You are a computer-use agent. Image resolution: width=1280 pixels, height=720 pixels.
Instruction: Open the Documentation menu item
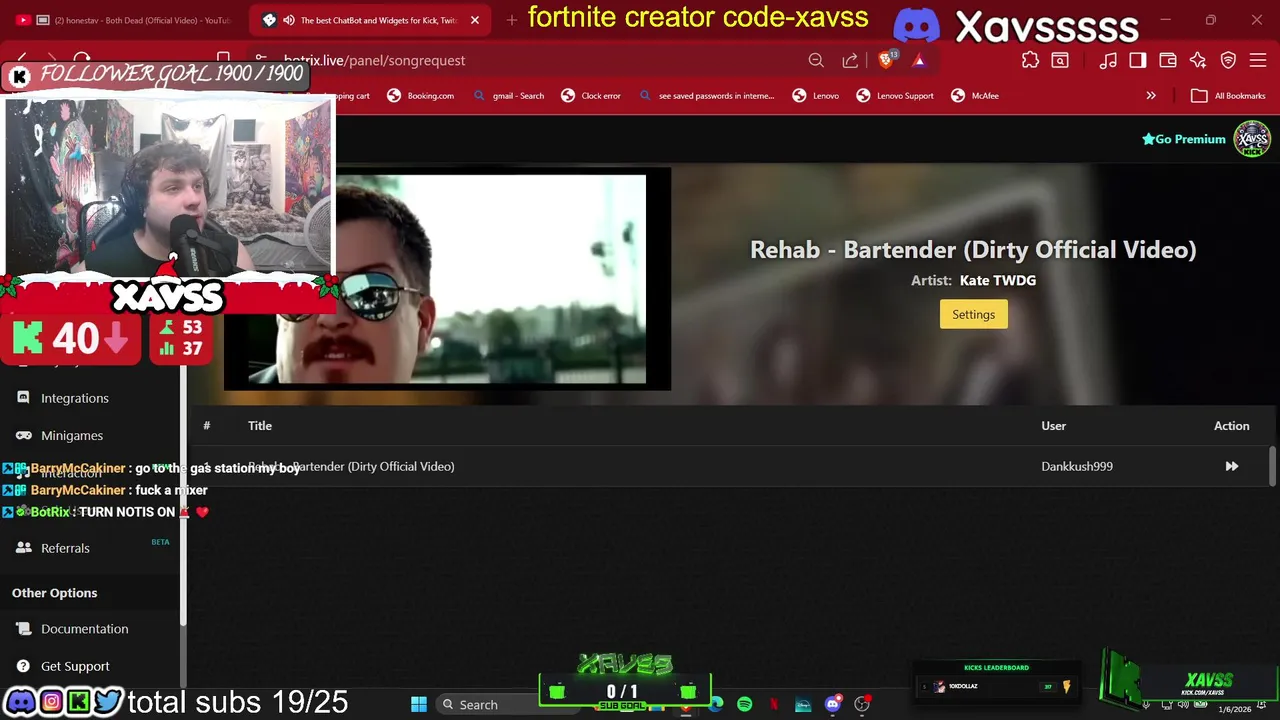[85, 629]
